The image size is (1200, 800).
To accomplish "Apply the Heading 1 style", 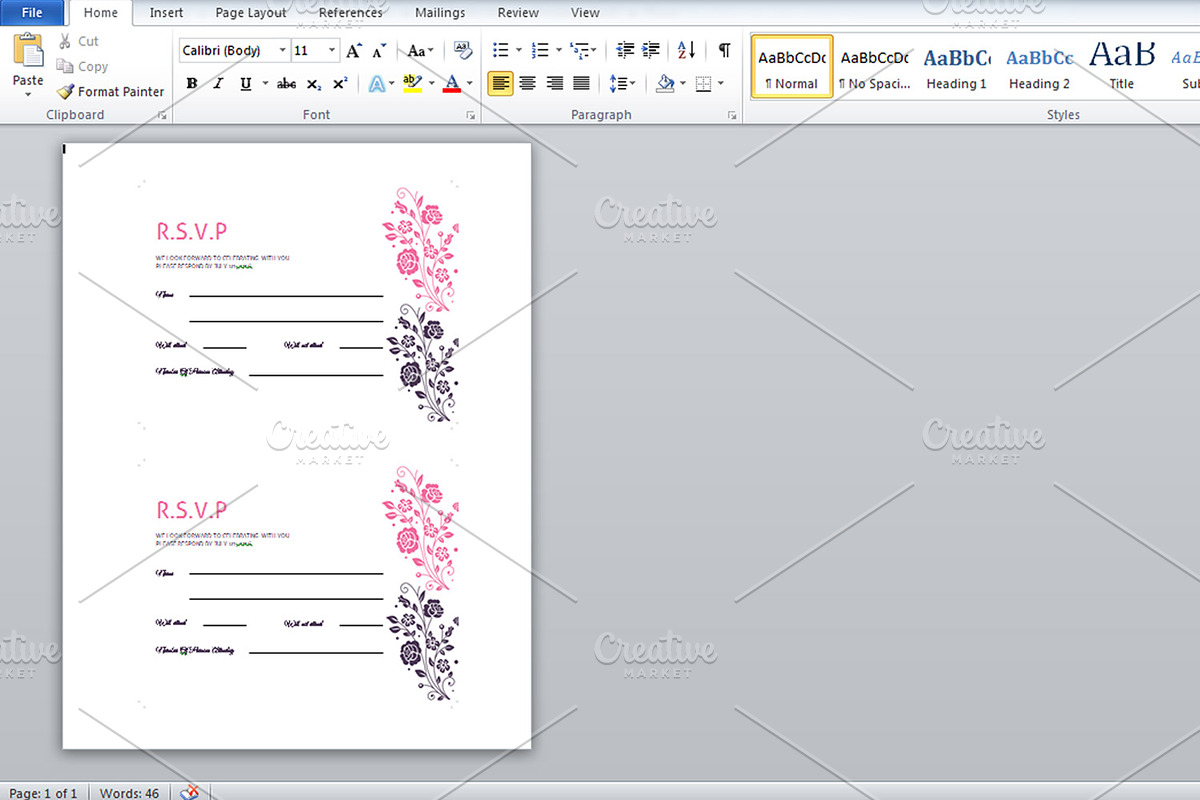I will pyautogui.click(x=957, y=66).
